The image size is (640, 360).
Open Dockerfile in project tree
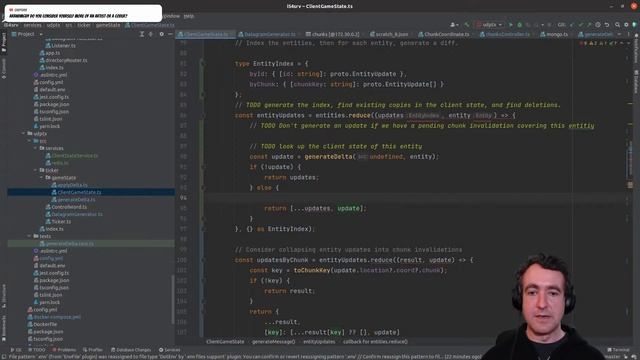point(44,324)
